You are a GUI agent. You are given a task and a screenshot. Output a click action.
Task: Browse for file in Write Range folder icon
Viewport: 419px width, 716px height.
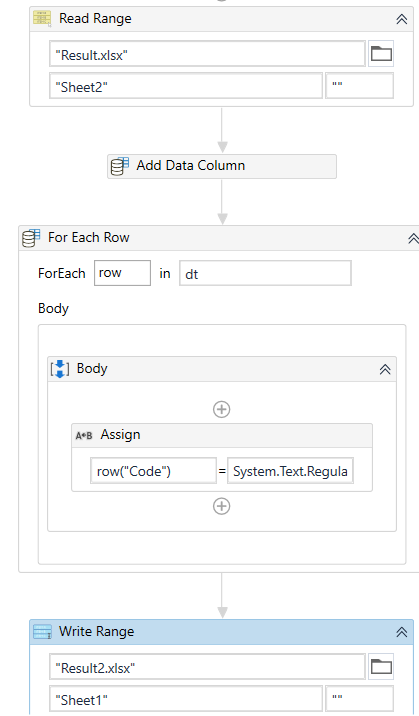pos(381,667)
